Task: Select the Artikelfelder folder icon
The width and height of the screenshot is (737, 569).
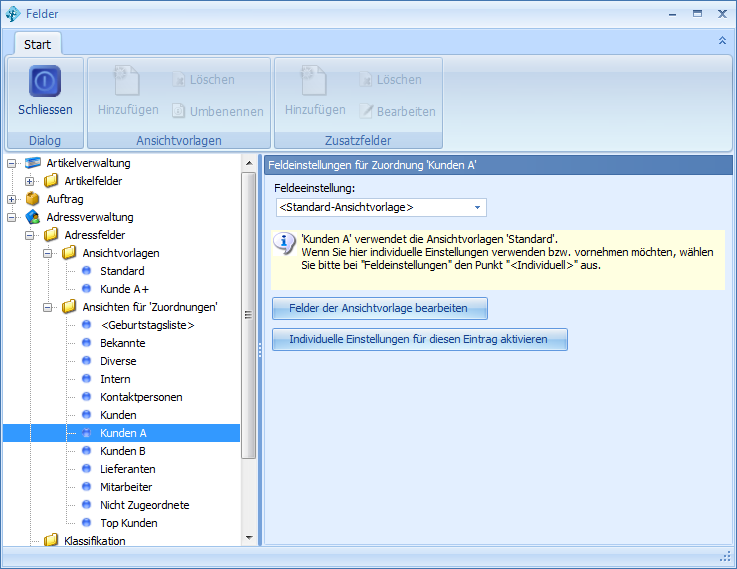Action: coord(51,181)
